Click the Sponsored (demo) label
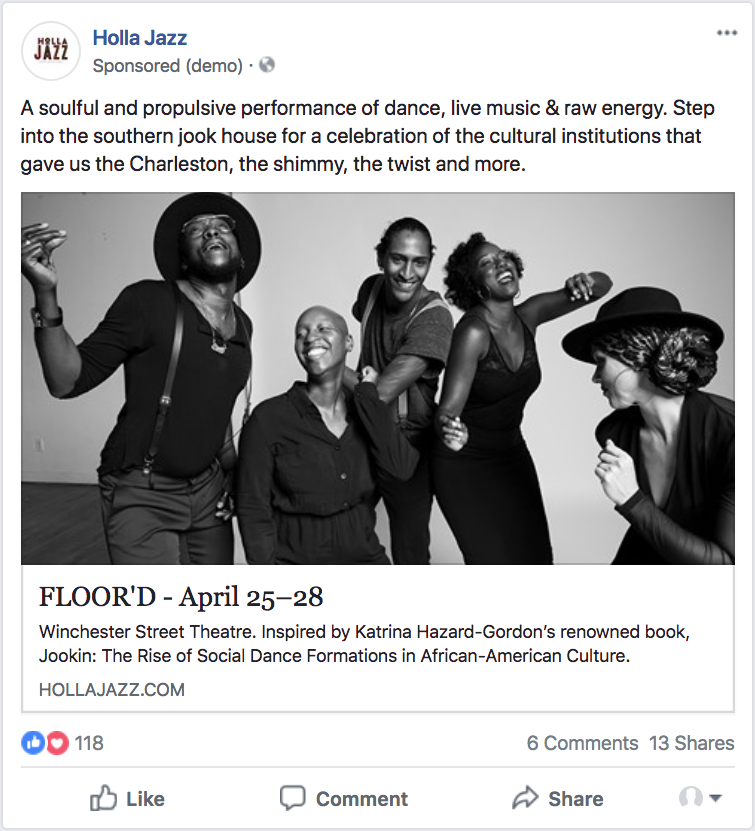Image resolution: width=755 pixels, height=831 pixels. click(167, 66)
